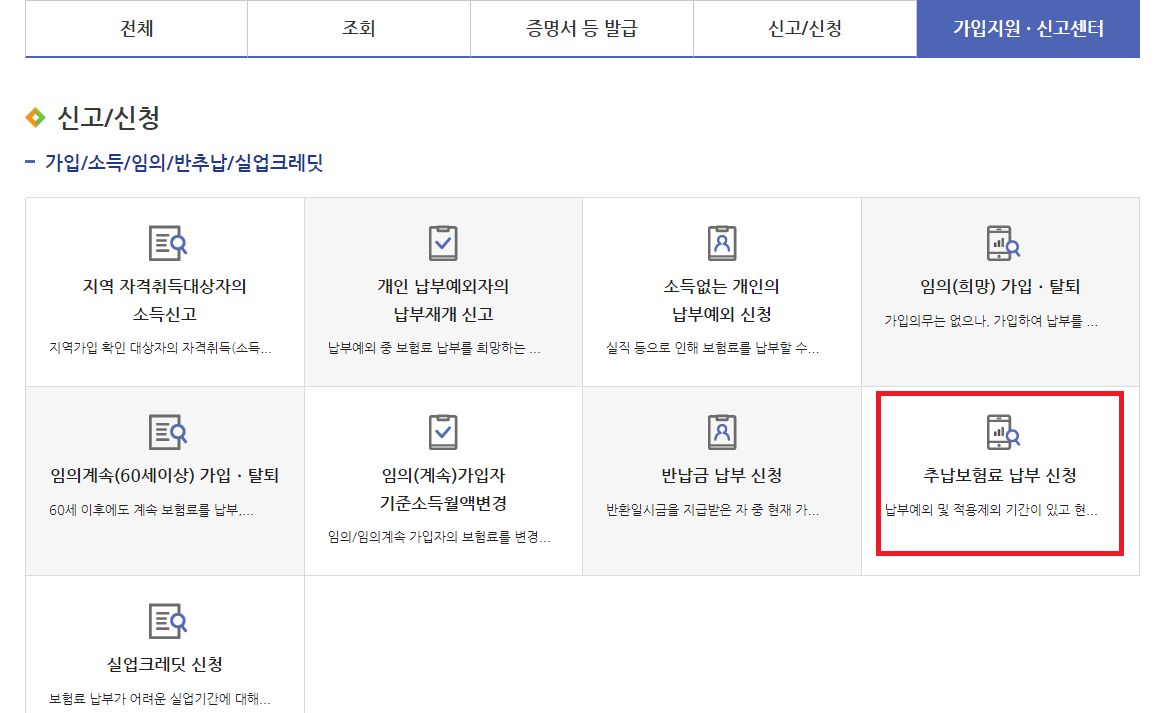Open 반납금 납부 신청 title
This screenshot has width=1161, height=713.
pos(722,475)
